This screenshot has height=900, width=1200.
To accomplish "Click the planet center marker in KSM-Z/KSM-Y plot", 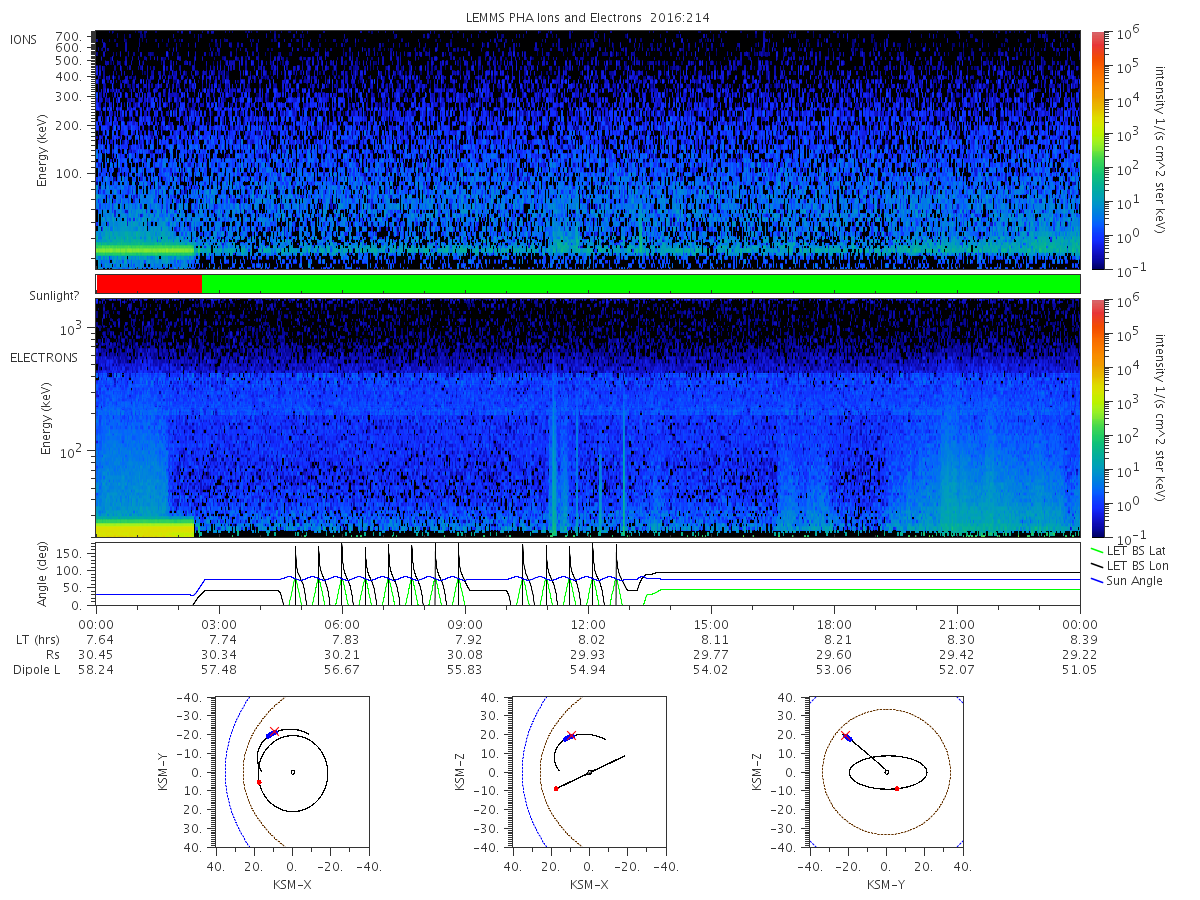I will pyautogui.click(x=887, y=772).
